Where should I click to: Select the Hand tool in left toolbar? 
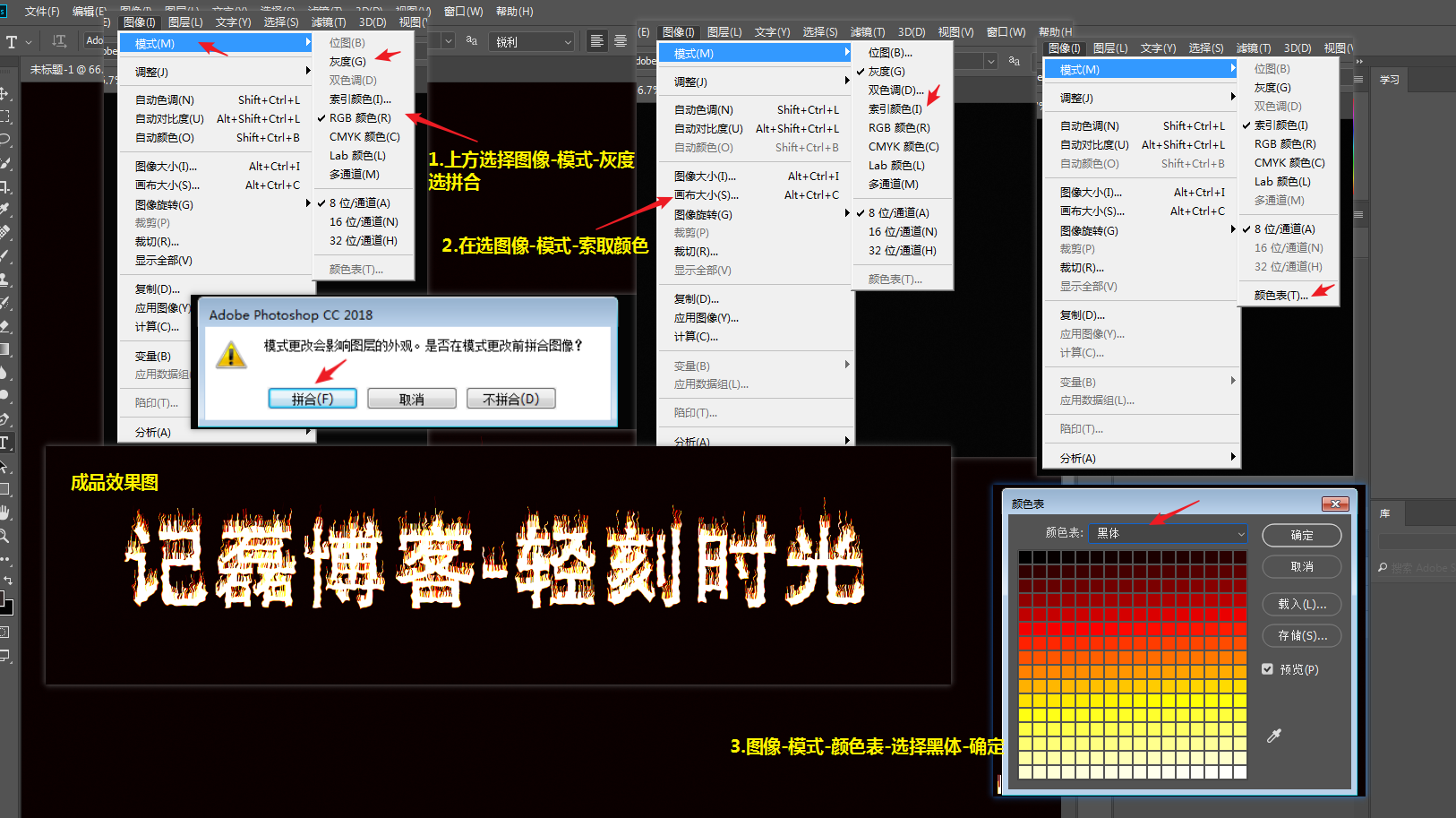pyautogui.click(x=5, y=512)
